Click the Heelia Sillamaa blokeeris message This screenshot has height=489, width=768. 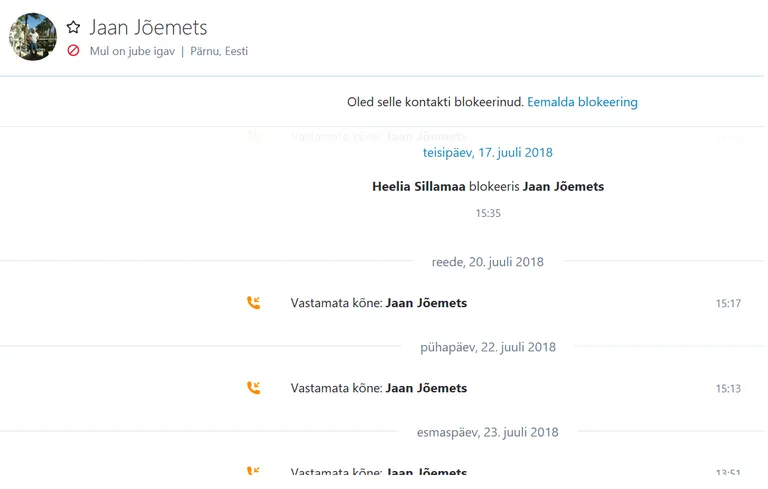(488, 186)
